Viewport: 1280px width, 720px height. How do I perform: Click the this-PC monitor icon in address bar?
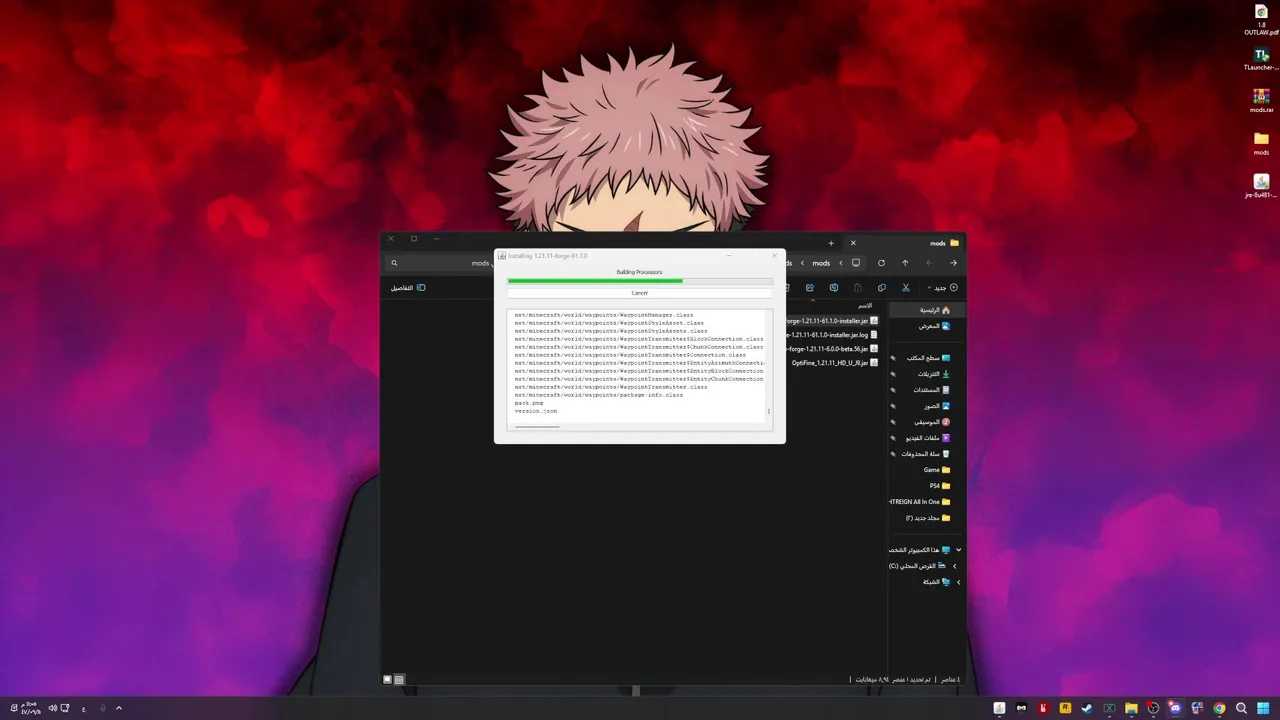pos(856,263)
